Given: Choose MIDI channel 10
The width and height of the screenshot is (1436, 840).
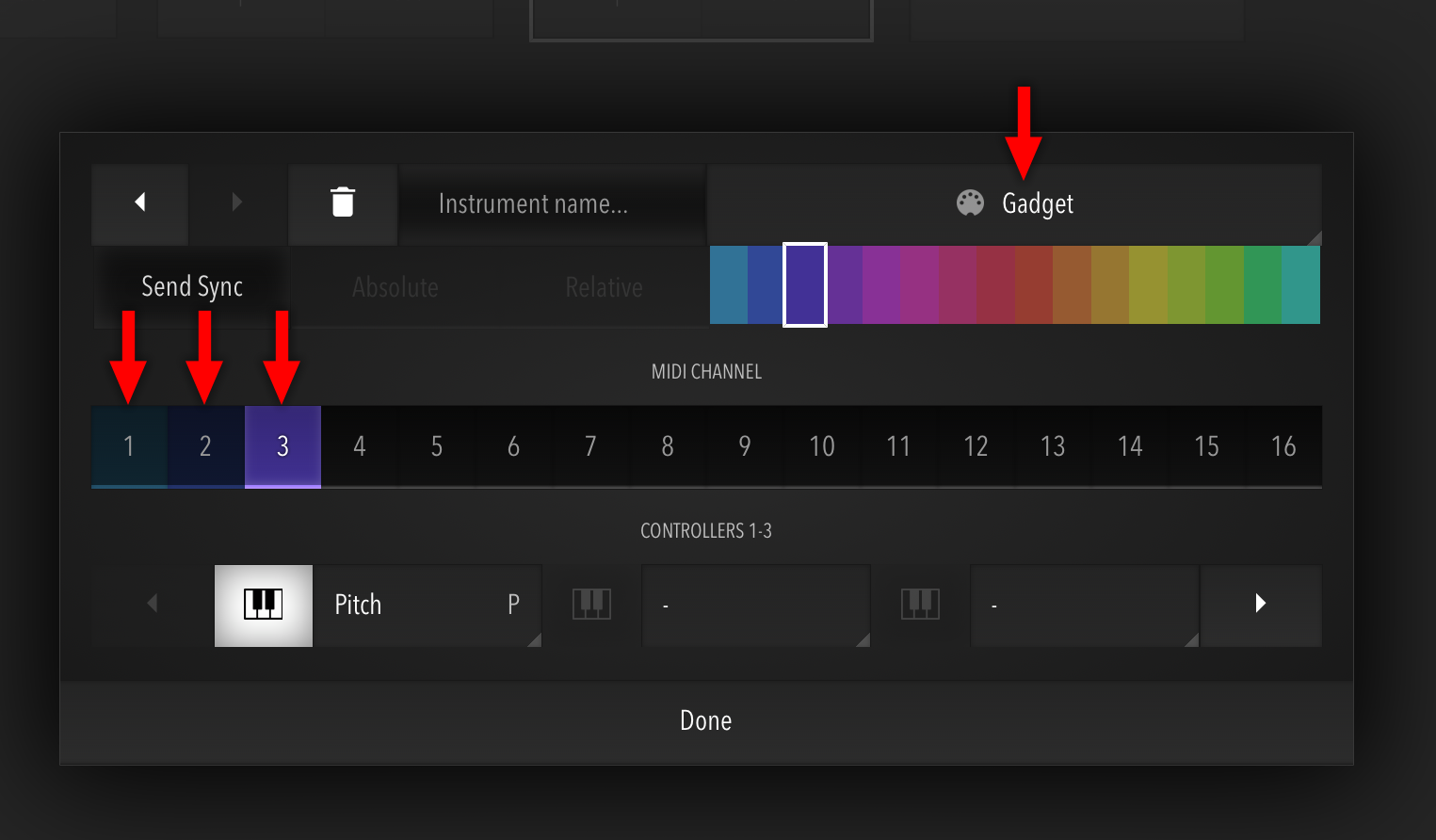Looking at the screenshot, I should pos(822,447).
